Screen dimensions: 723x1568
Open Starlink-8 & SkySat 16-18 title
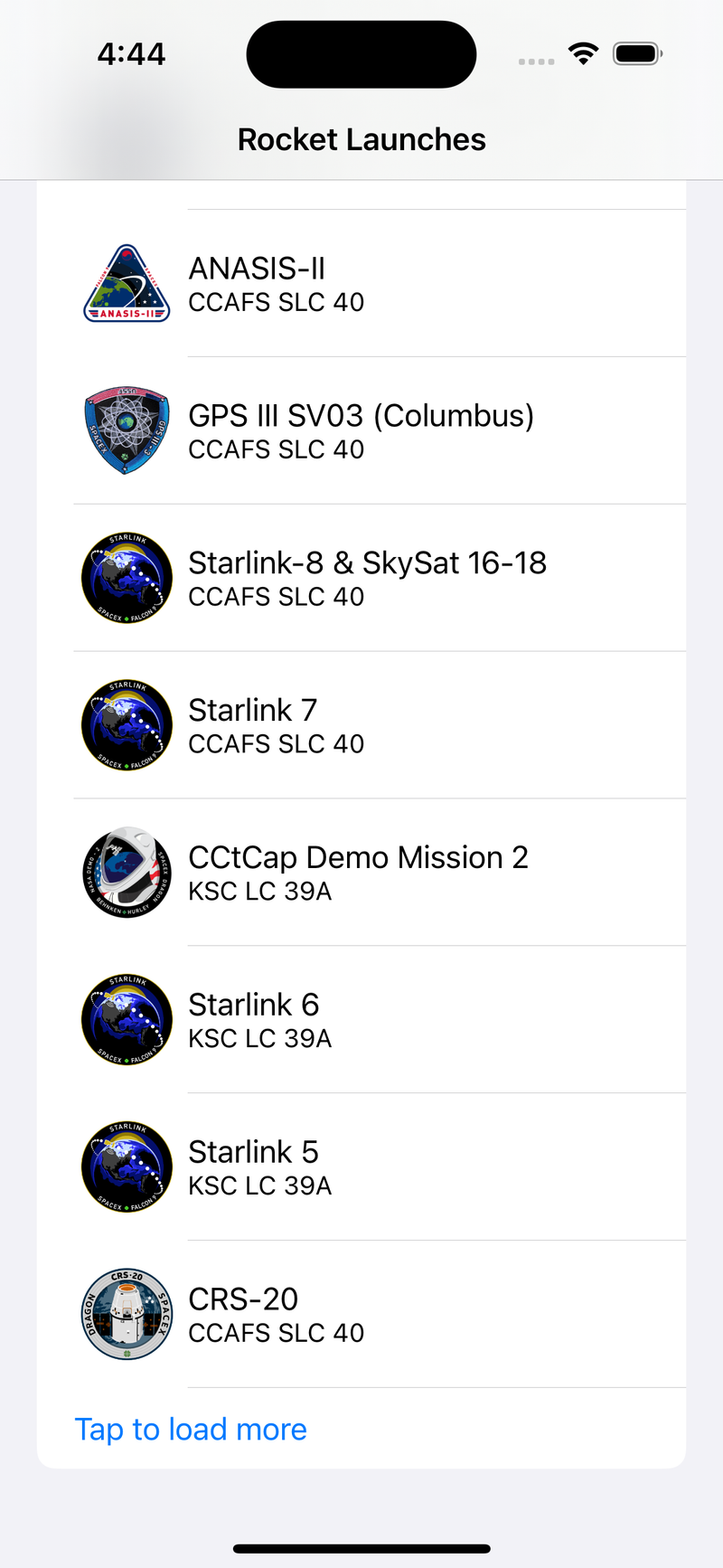click(x=367, y=563)
